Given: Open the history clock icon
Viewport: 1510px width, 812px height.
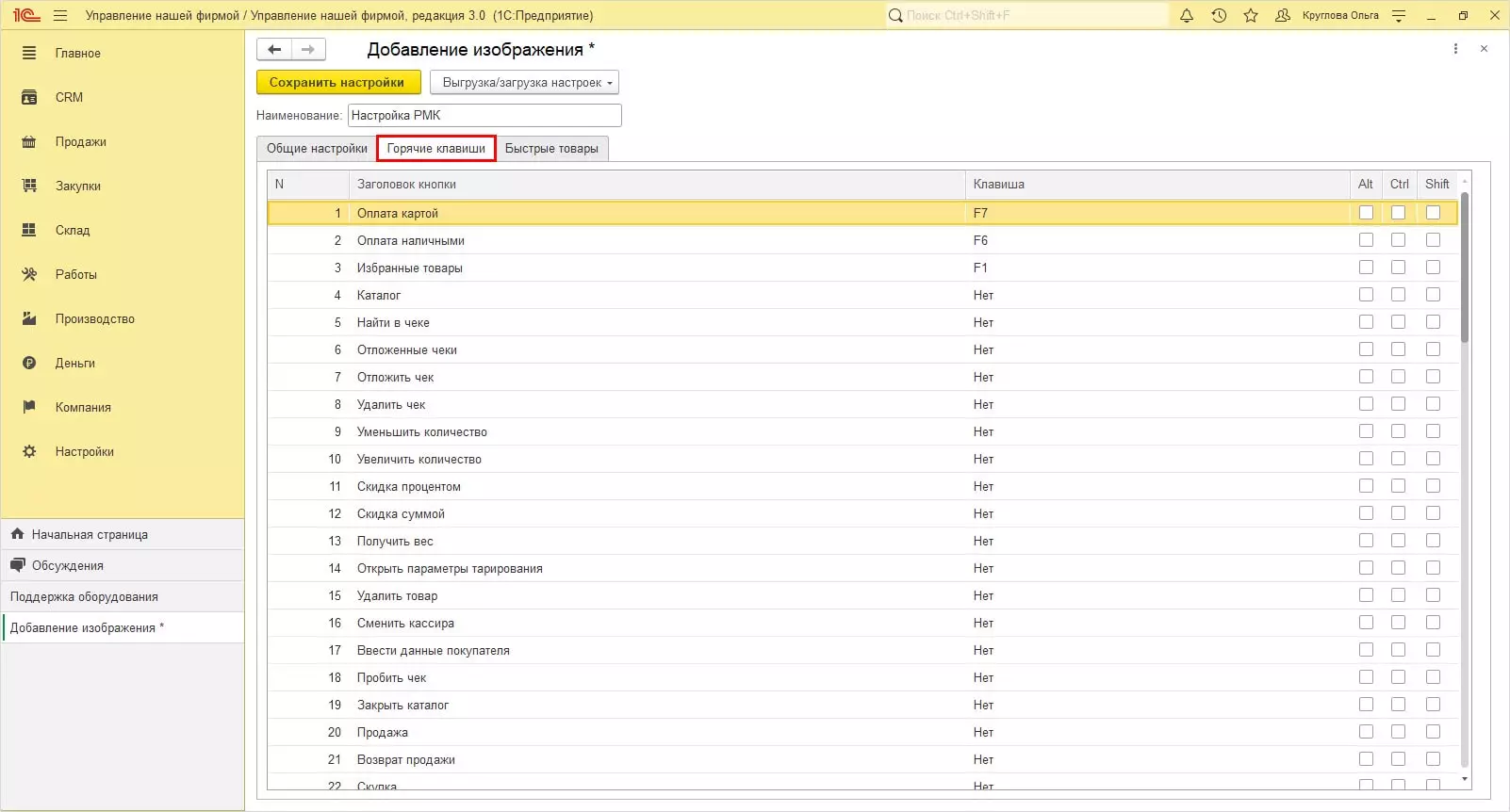Looking at the screenshot, I should [x=1219, y=16].
